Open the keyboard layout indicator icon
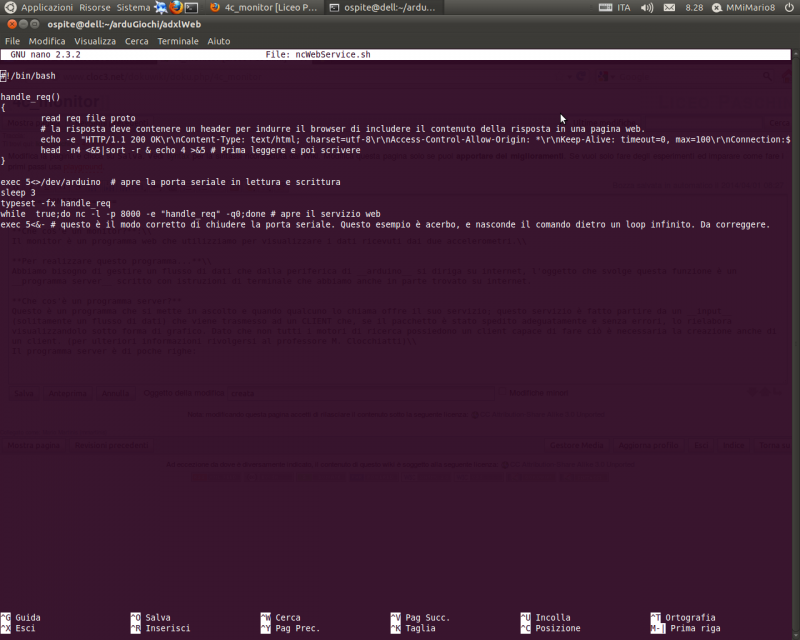The height and width of the screenshot is (640, 800). pos(606,8)
